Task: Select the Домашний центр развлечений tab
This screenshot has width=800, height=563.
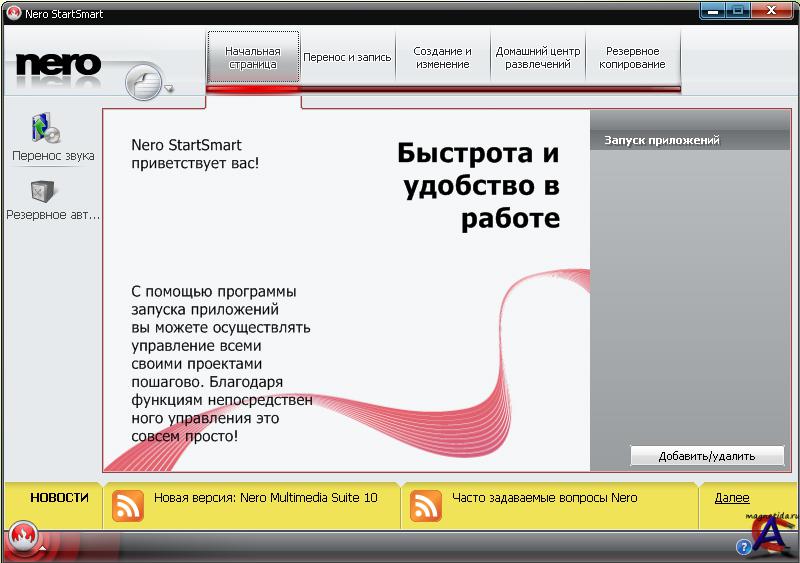Action: (x=537, y=58)
